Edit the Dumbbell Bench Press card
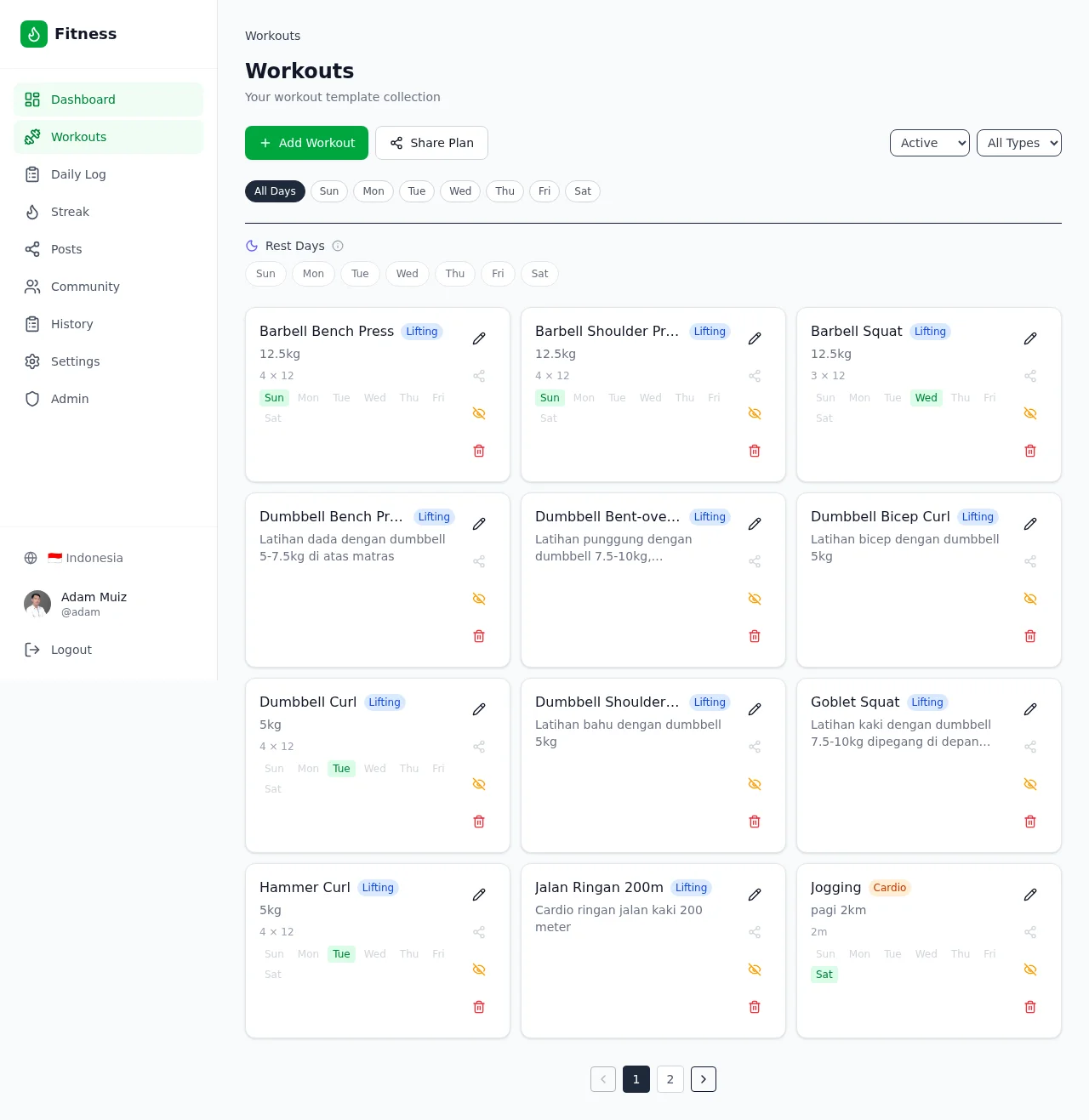Viewport: 1089px width, 1120px height. coord(479,524)
